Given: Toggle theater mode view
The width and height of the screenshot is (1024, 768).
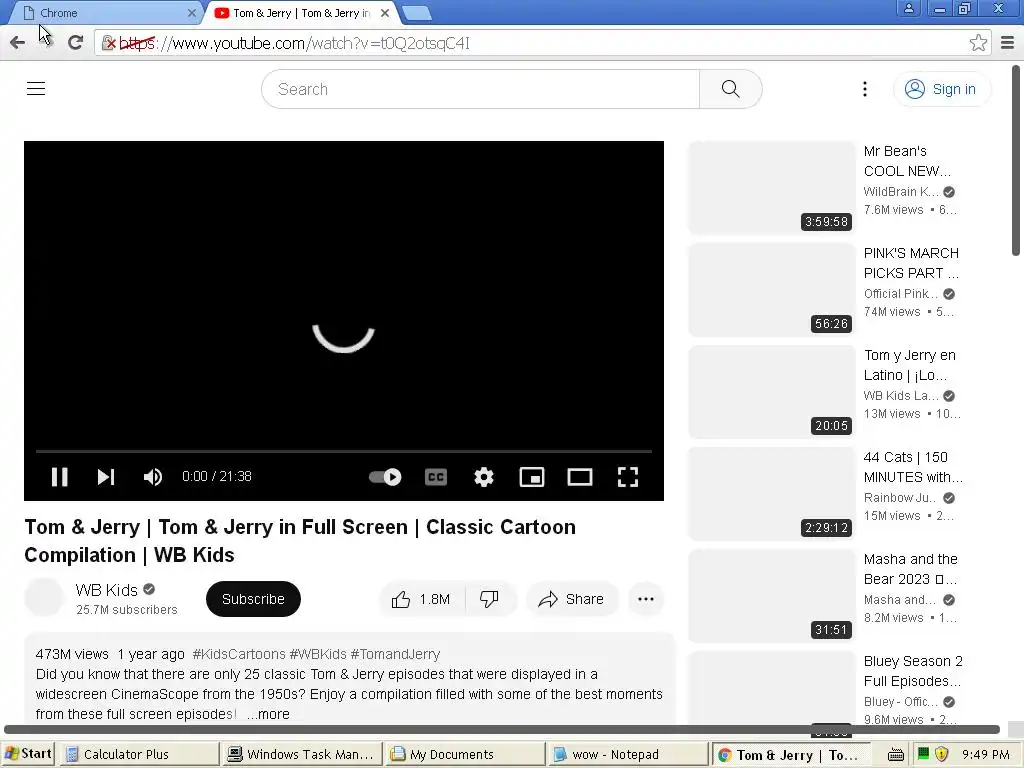Looking at the screenshot, I should click(580, 477).
